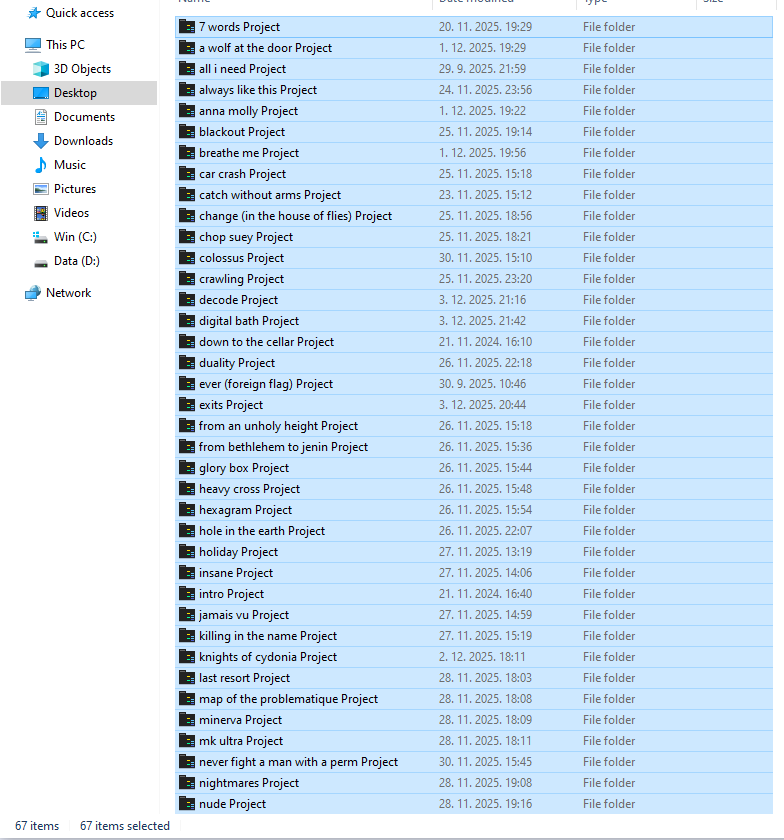Click folder icon of mk ultra Project

(x=187, y=740)
